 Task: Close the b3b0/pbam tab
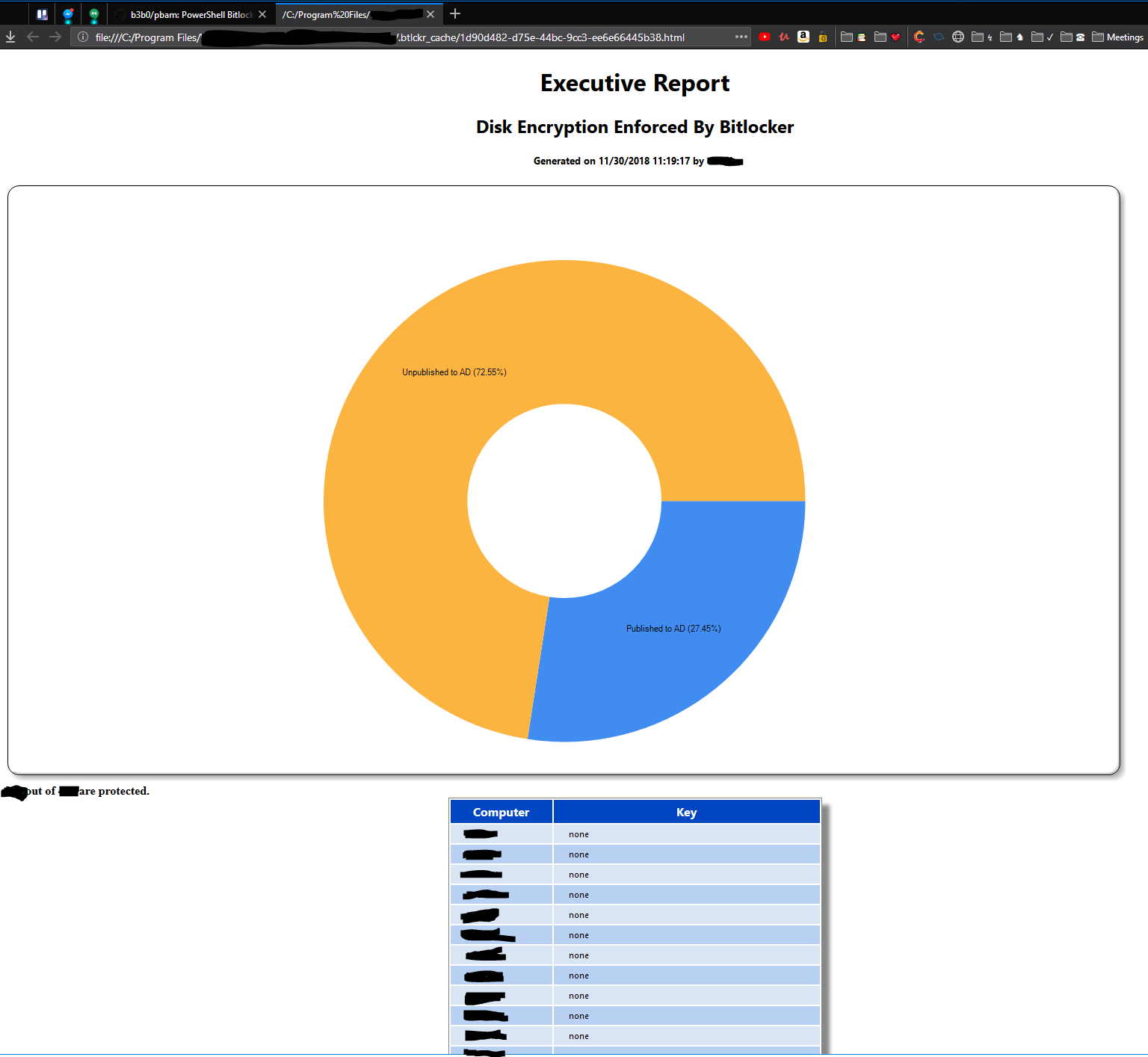click(262, 14)
